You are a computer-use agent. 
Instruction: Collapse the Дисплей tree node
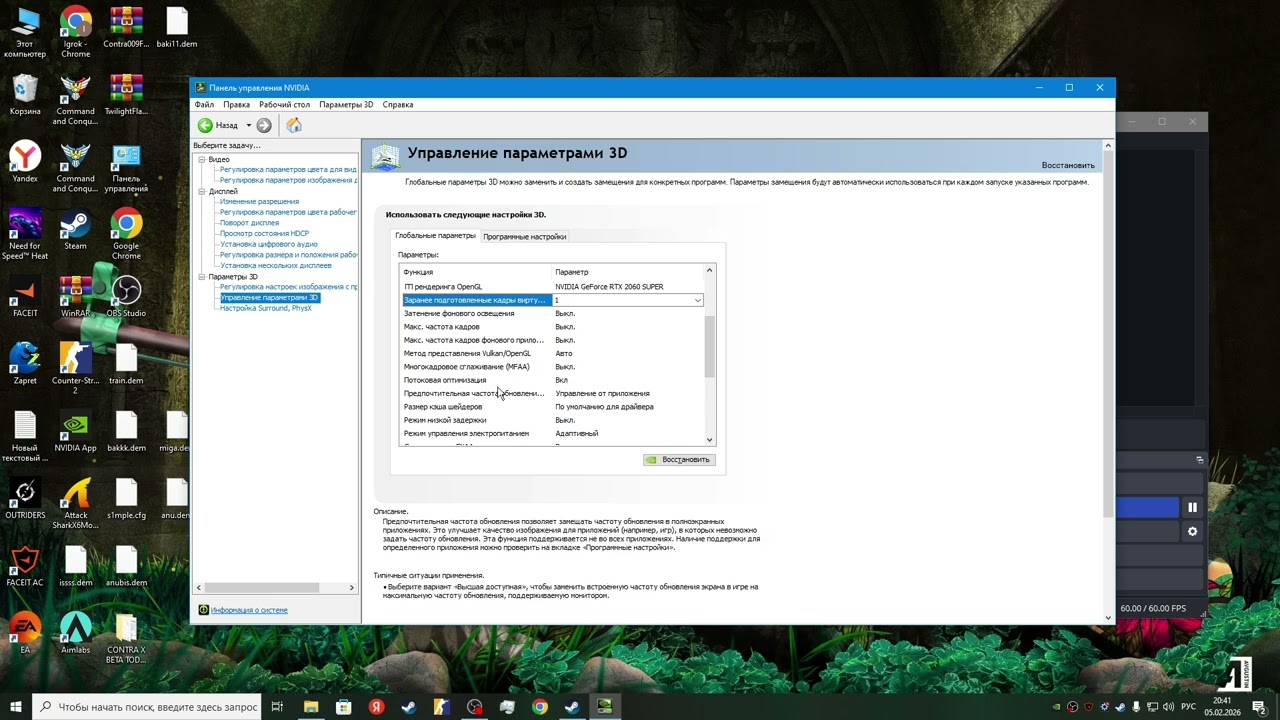click(201, 191)
